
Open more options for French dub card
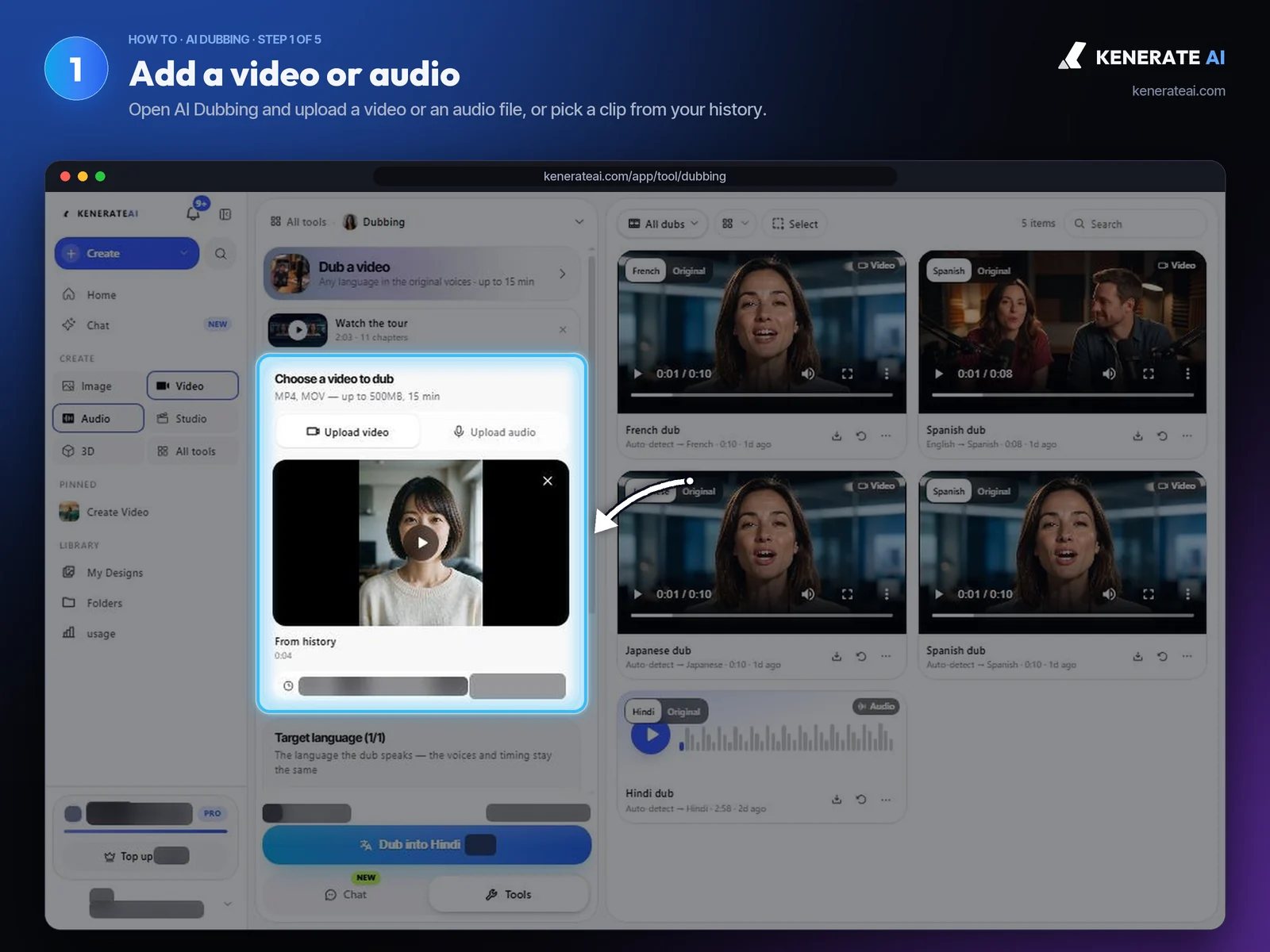pyautogui.click(x=886, y=436)
